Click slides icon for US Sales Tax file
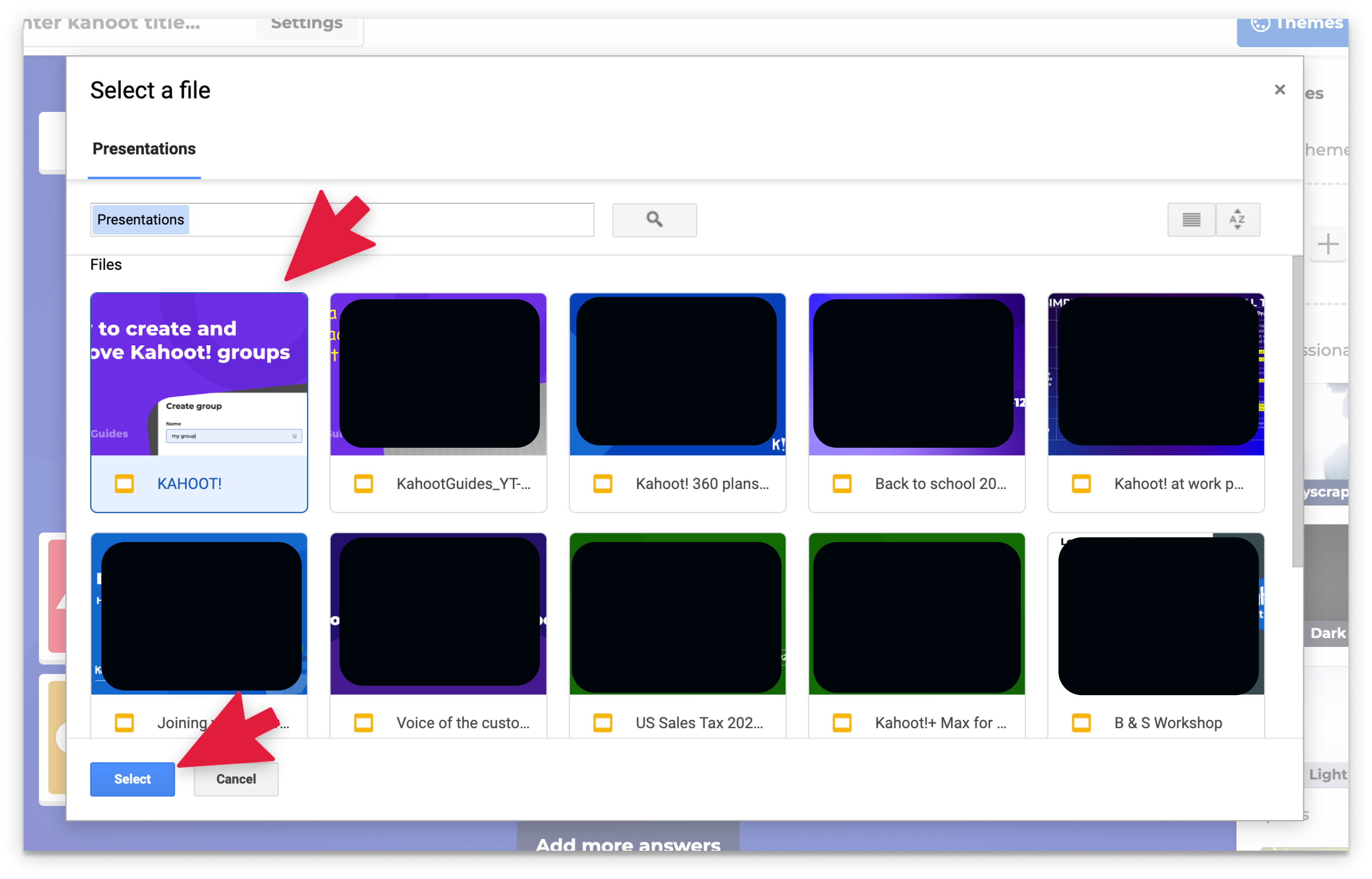The width and height of the screenshot is (1372, 879). tap(602, 723)
